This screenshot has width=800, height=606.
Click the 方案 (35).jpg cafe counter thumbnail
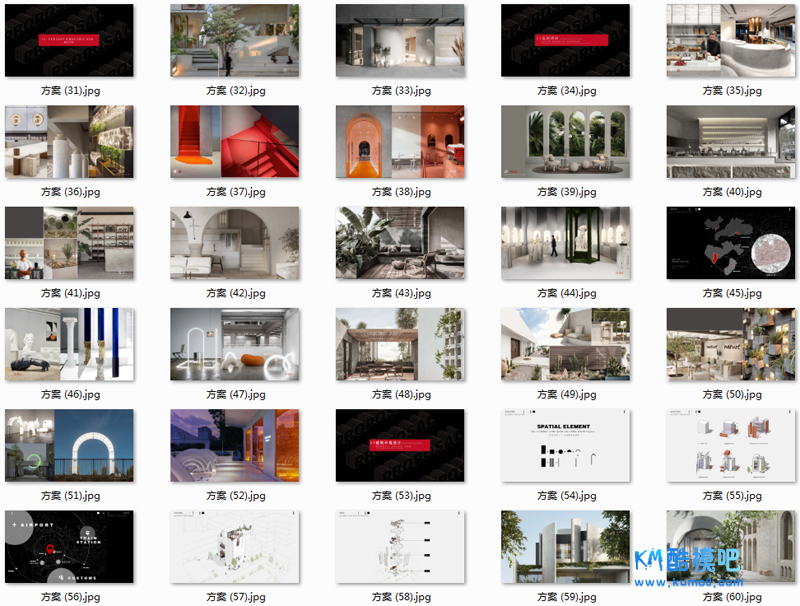[x=731, y=41]
